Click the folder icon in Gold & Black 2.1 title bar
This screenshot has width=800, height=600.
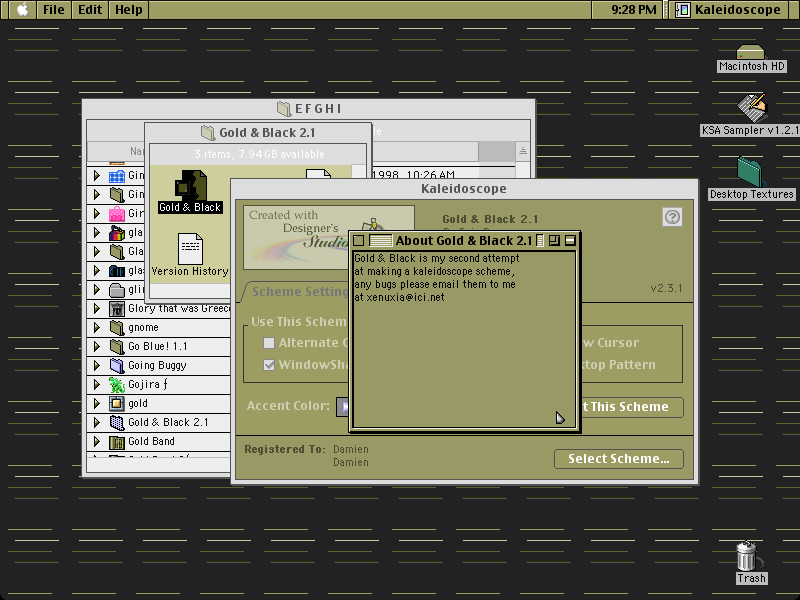(208, 133)
